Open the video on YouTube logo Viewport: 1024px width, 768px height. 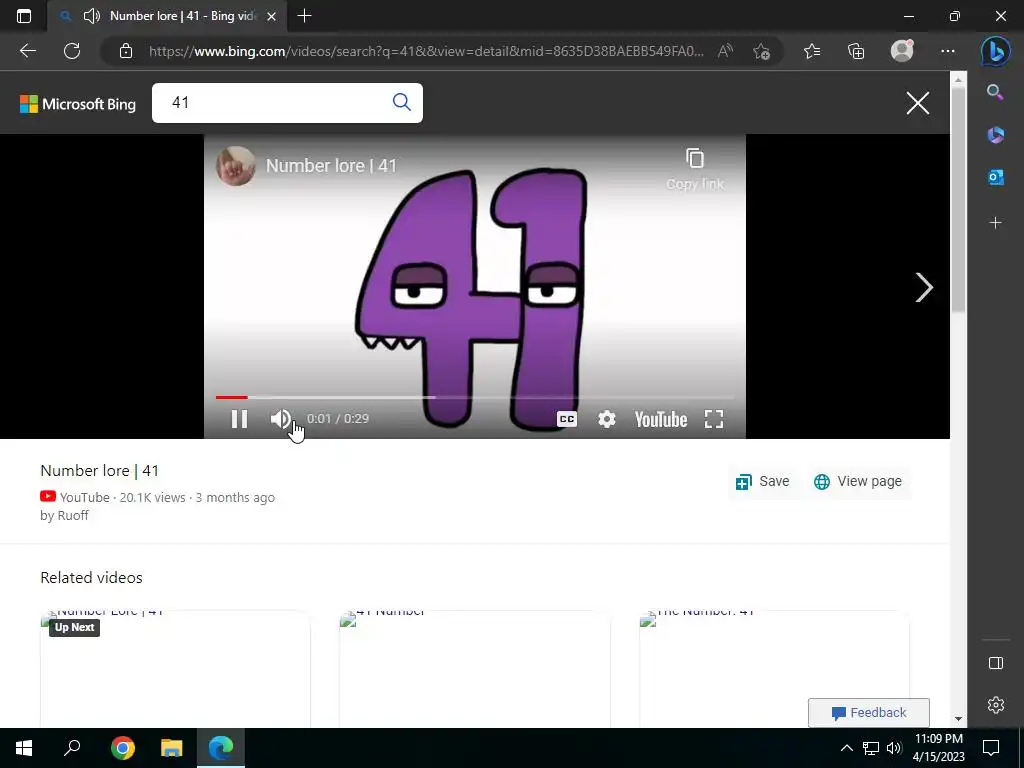tap(661, 419)
